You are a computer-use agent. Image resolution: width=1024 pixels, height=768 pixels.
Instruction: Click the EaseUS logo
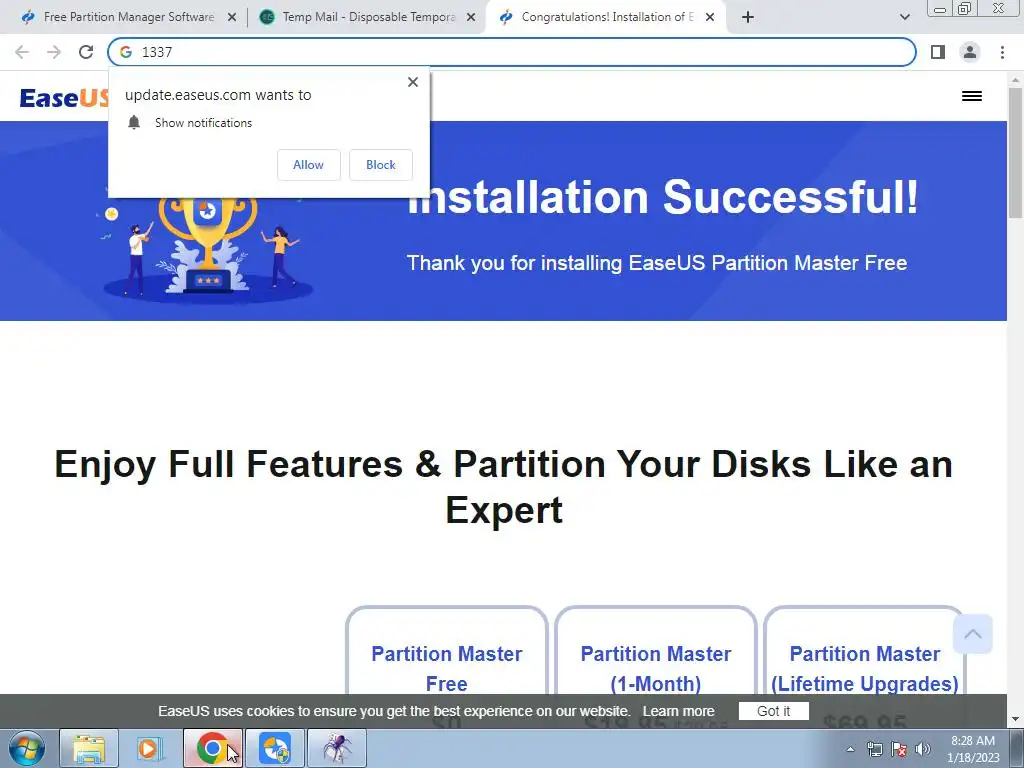(64, 98)
